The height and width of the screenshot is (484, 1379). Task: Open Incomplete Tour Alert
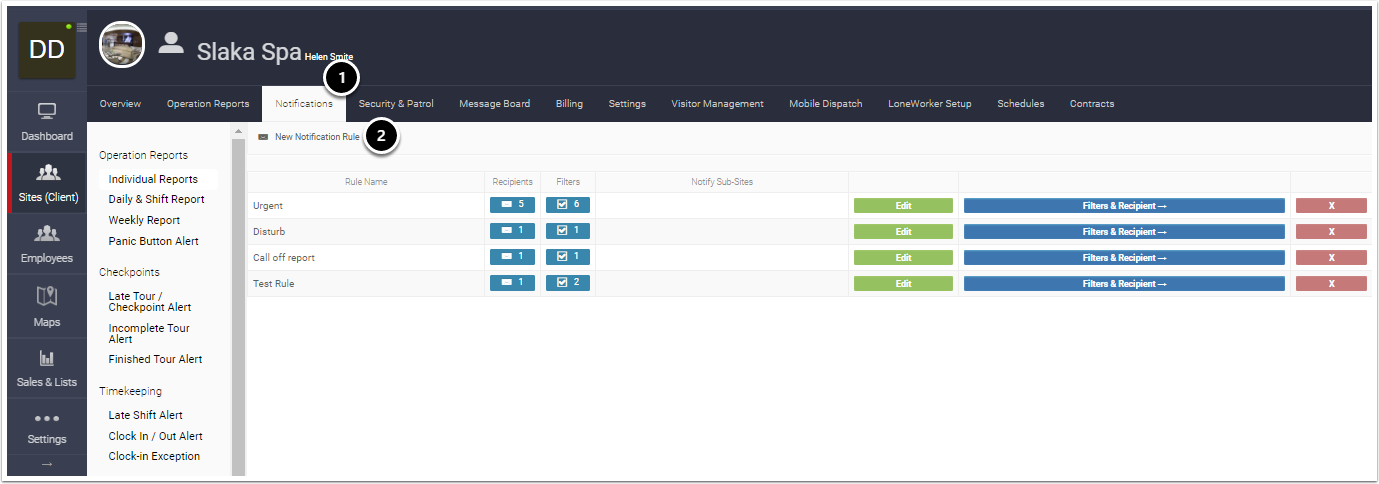coord(149,333)
